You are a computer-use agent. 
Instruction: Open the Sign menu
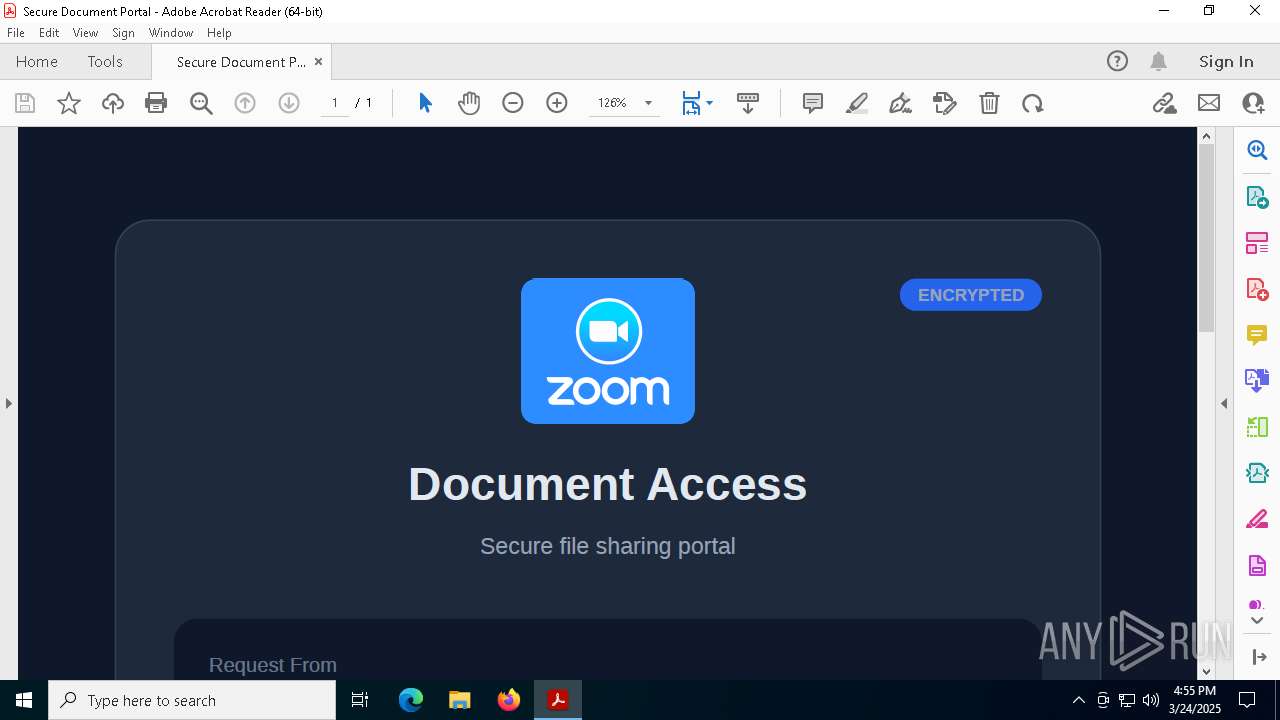coord(123,33)
